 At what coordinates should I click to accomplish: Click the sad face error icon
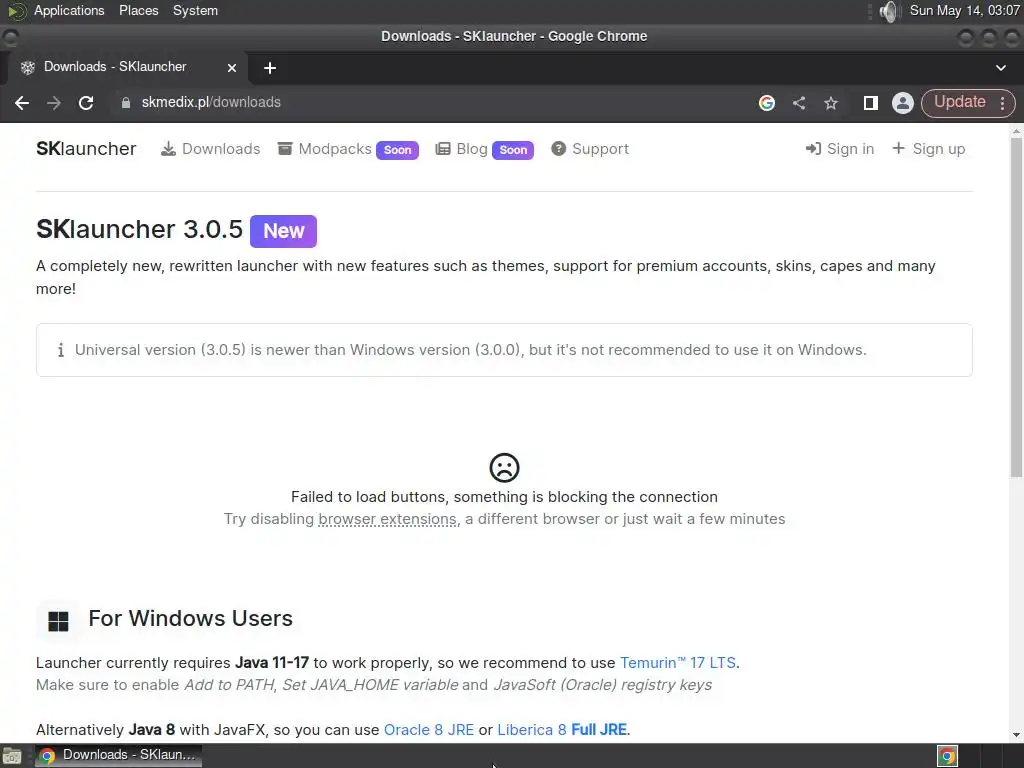point(504,468)
